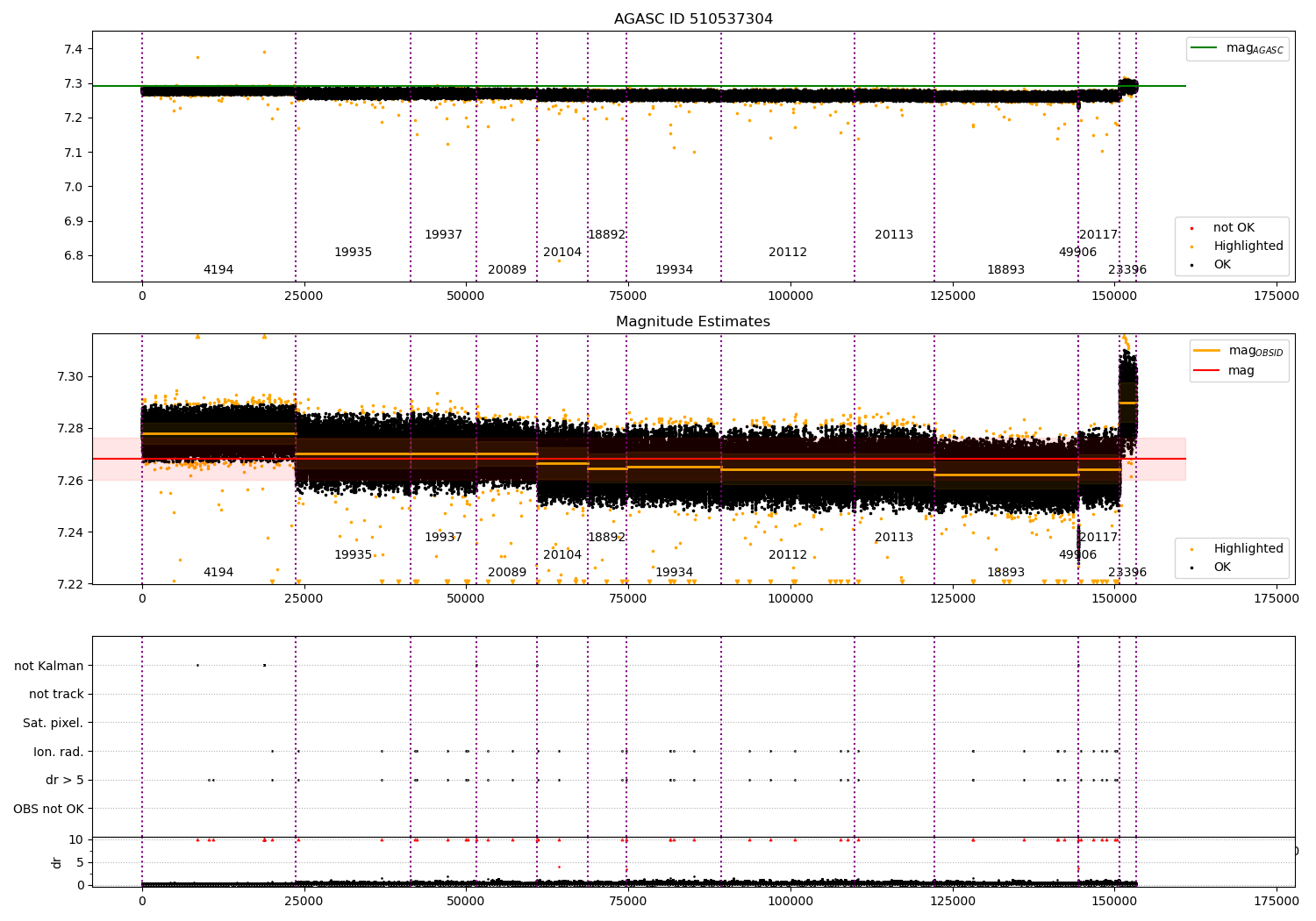Click the title 'AGASC ID 510537304'
The image size is (1316, 921).
[x=693, y=19]
